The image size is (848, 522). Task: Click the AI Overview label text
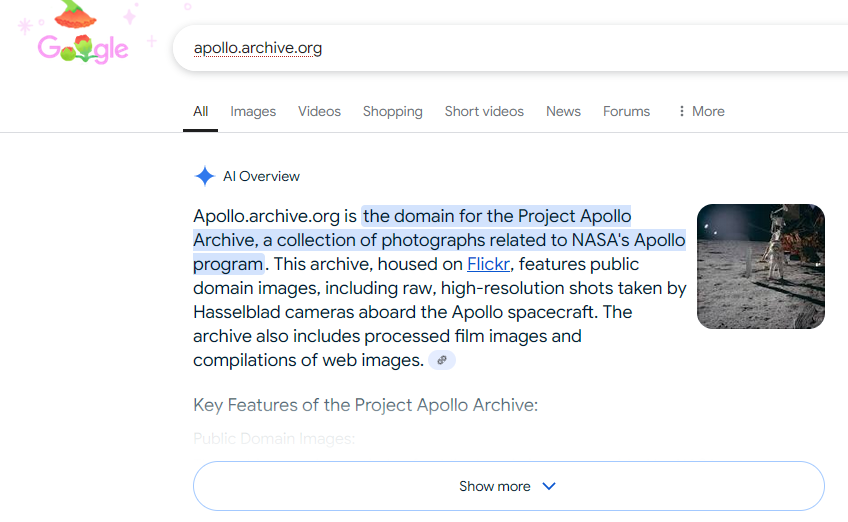coord(261,176)
